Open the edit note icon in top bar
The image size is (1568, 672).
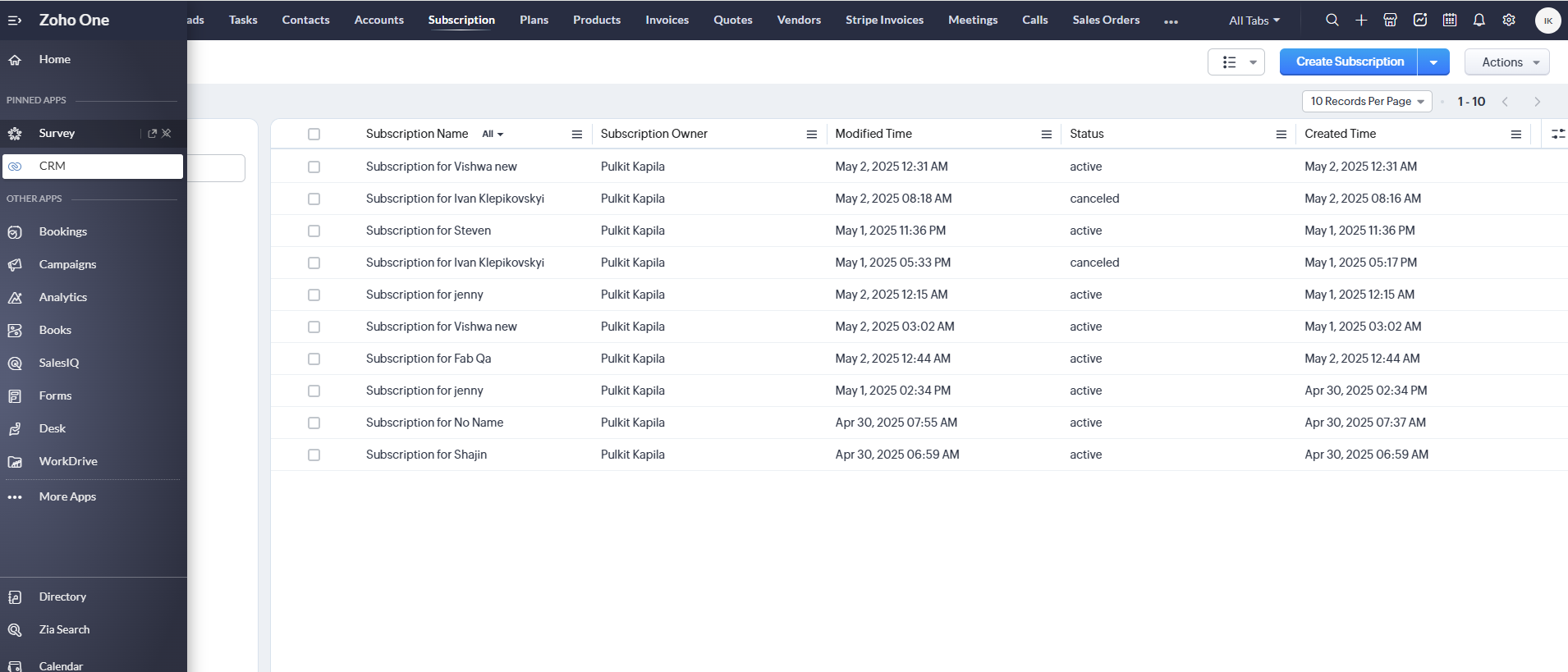pyautogui.click(x=1420, y=20)
